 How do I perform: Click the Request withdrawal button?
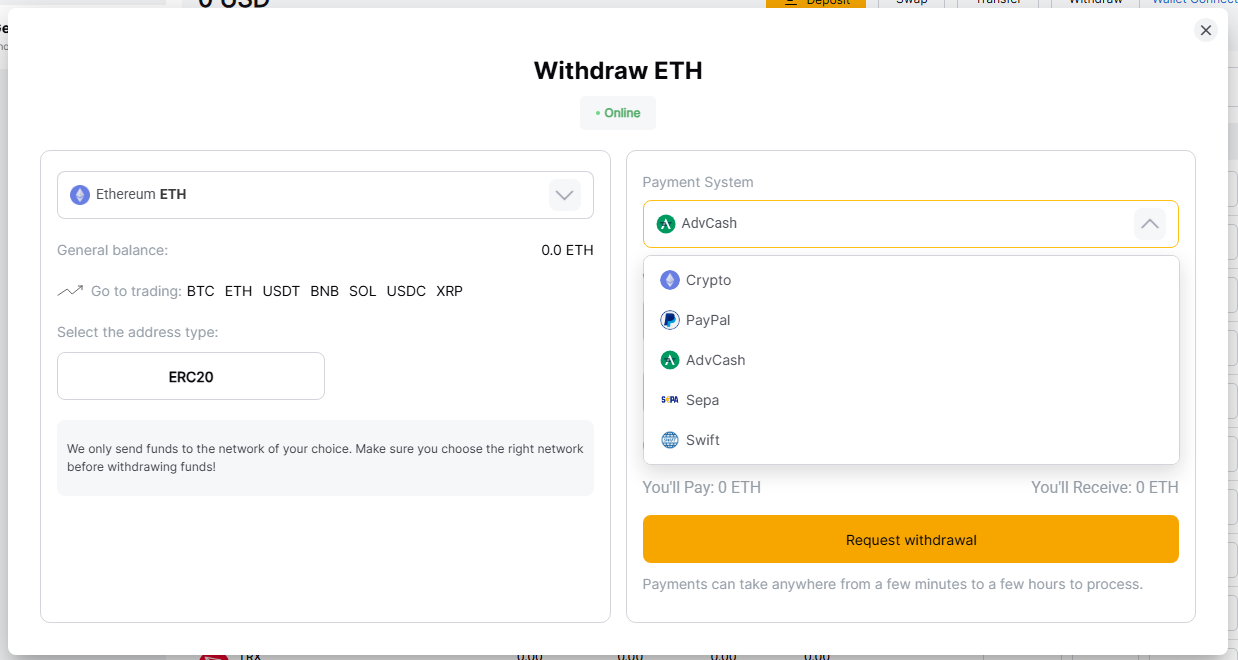tap(911, 540)
